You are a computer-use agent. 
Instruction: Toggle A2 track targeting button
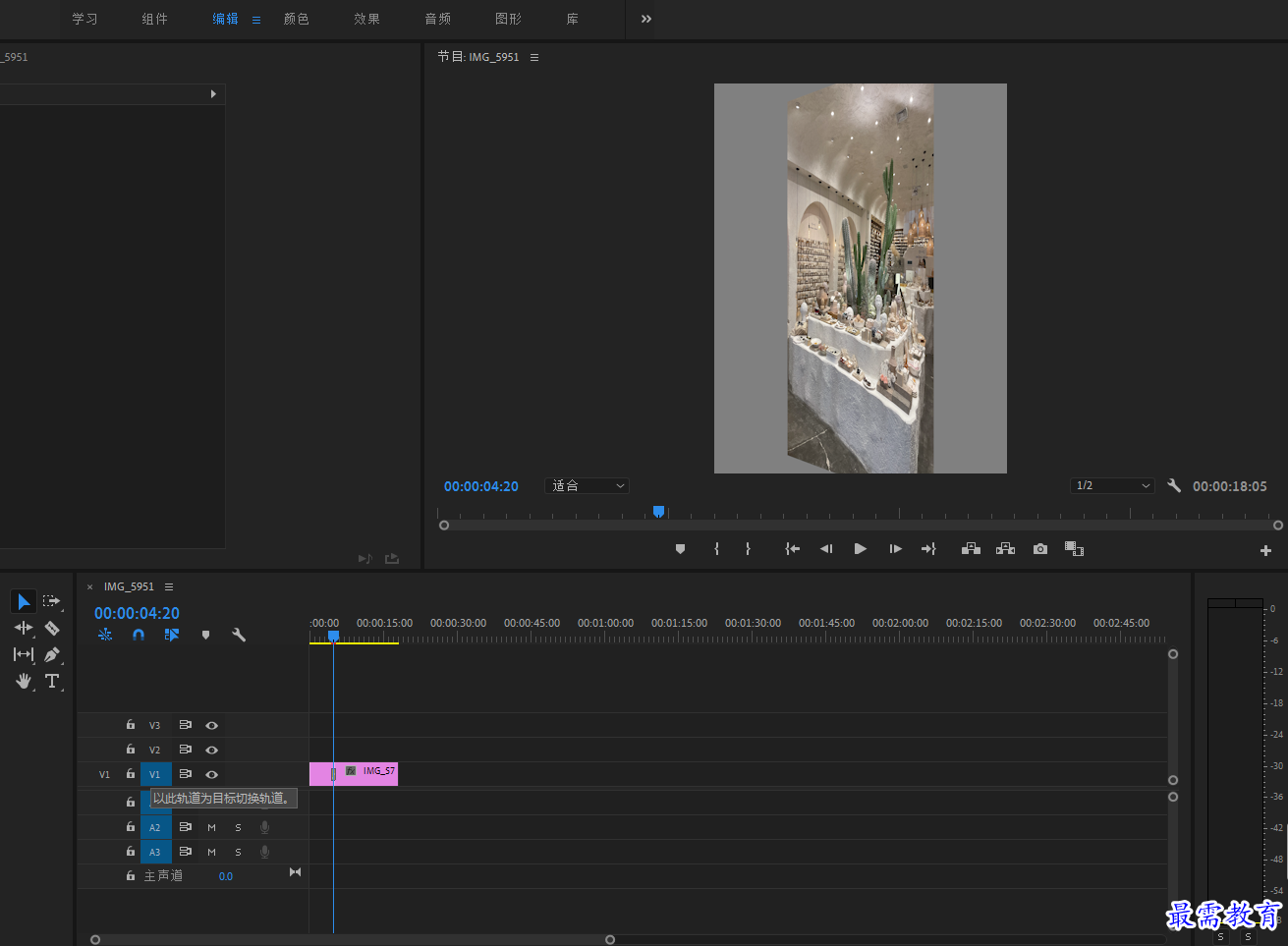155,827
